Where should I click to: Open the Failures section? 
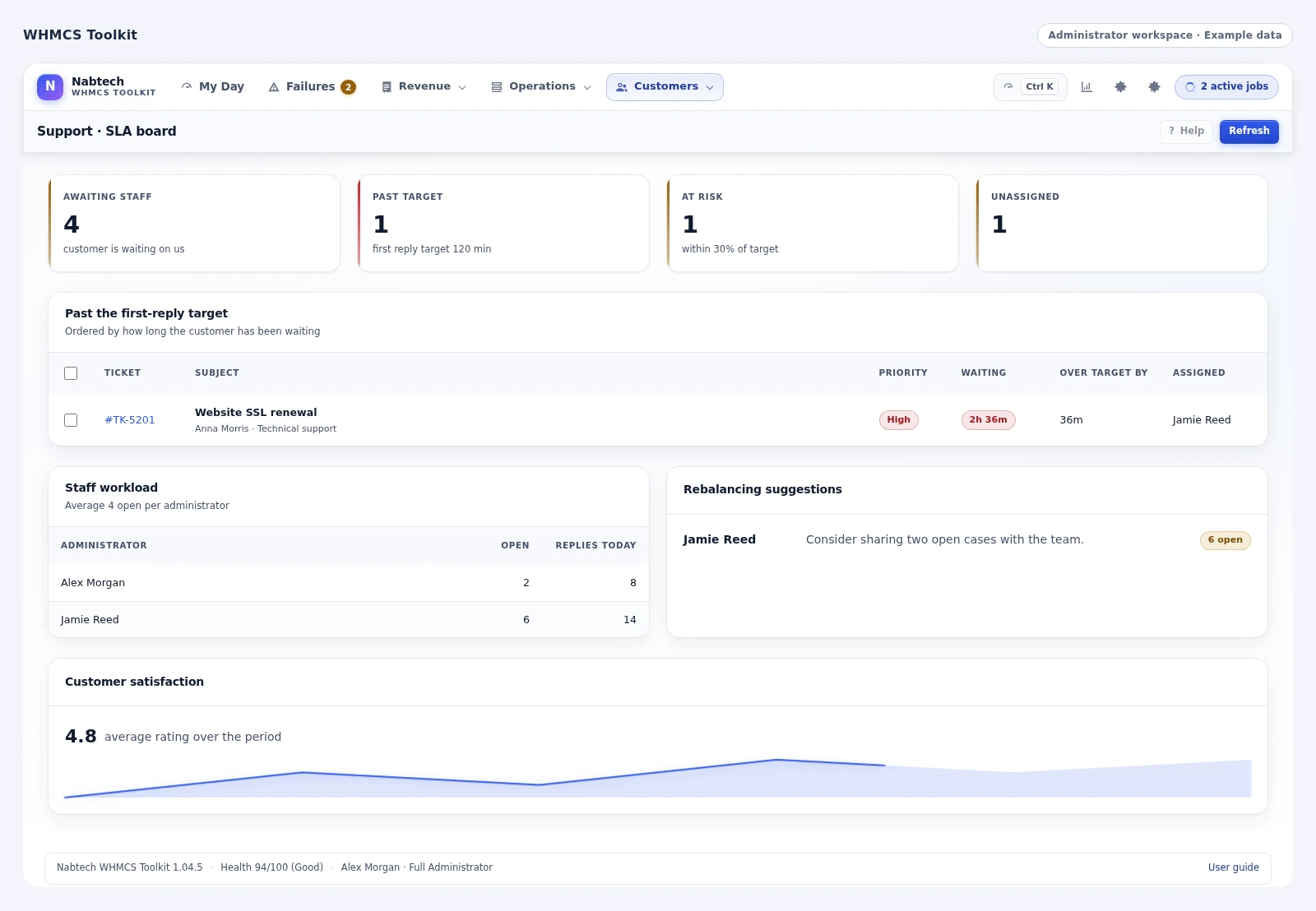pyautogui.click(x=312, y=86)
